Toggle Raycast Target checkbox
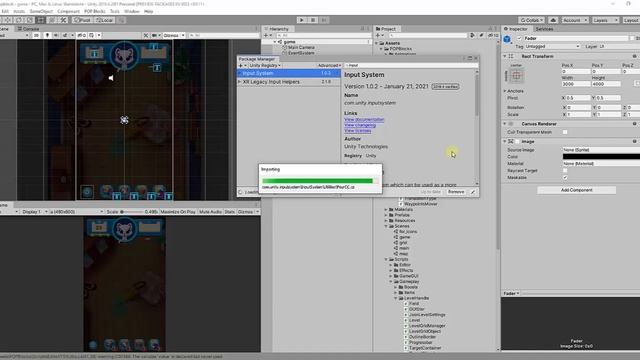Viewport: 640px width, 360px height. click(x=565, y=171)
